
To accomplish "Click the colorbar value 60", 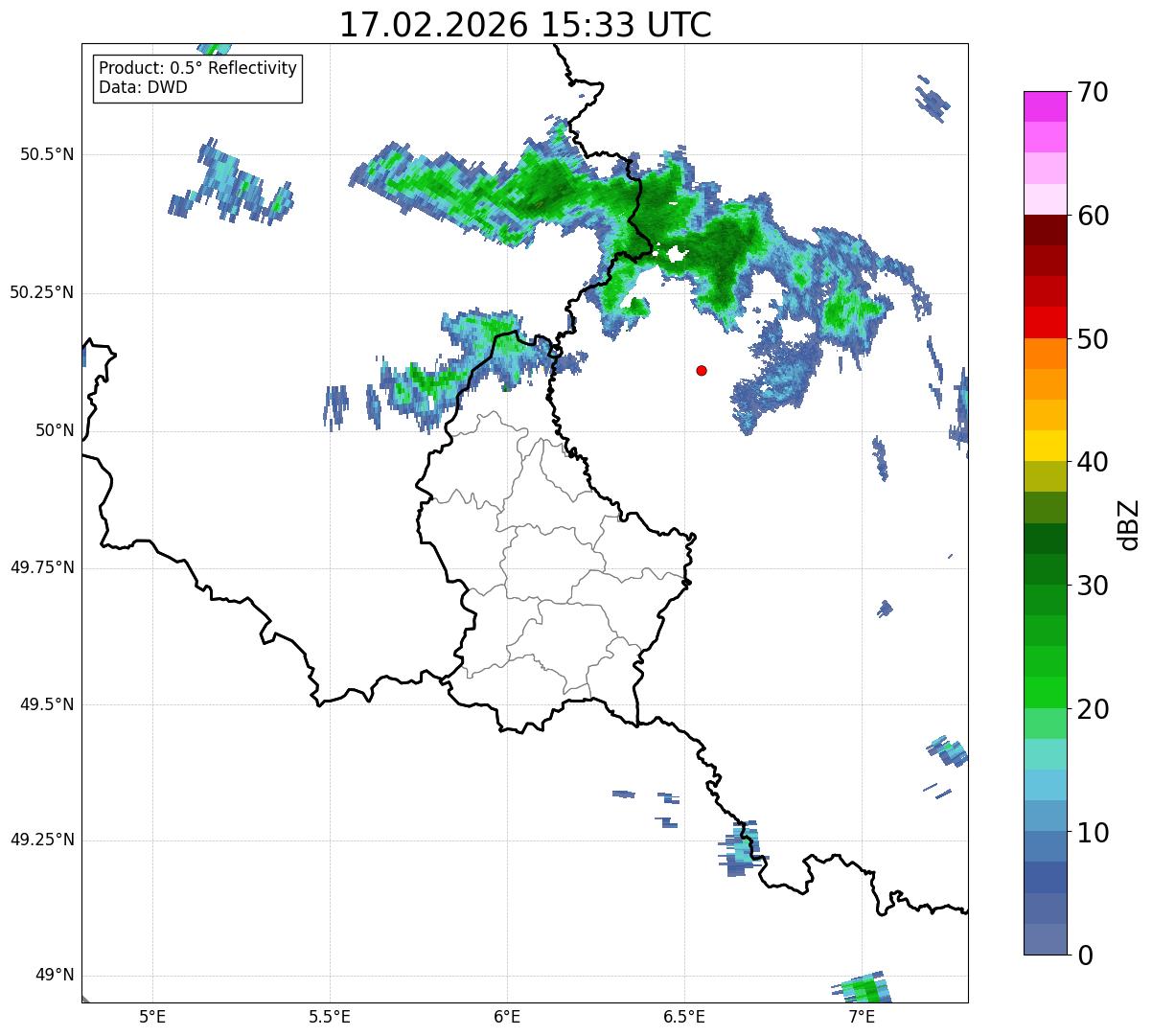I will [x=1093, y=216].
